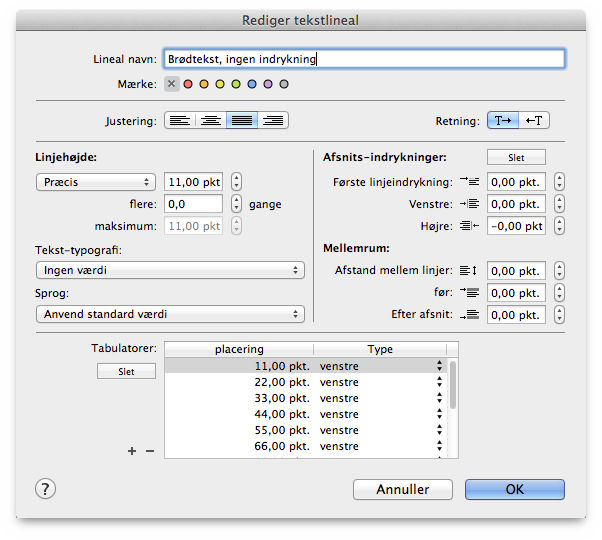Open Tekst-typografi Ingen værdi dropdown
The height and width of the screenshot is (540, 602).
170,270
